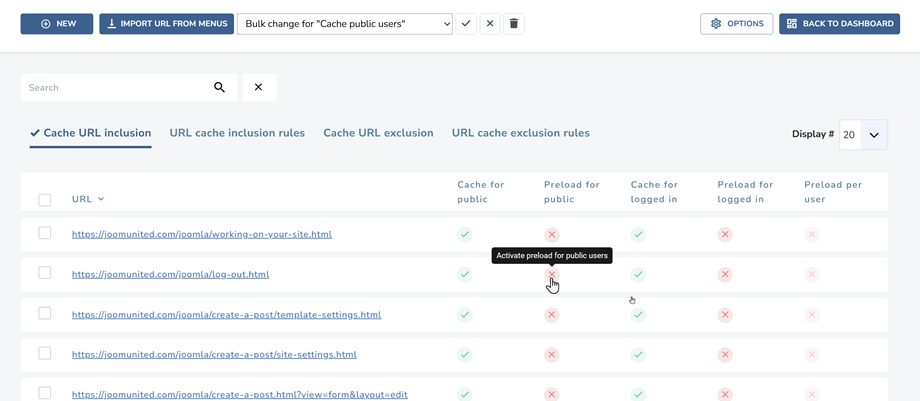Toggle cache for public on working-on-your-site row
The image size is (920, 401).
465,234
